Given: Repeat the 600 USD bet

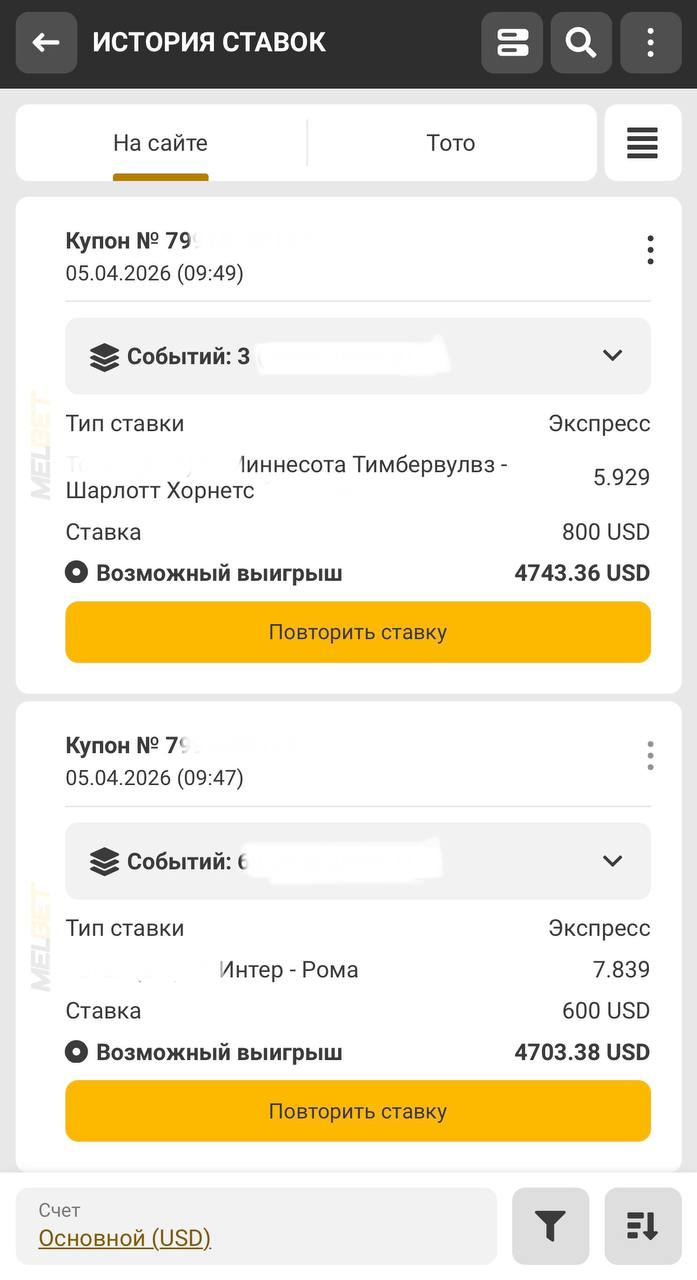Looking at the screenshot, I should (358, 1111).
